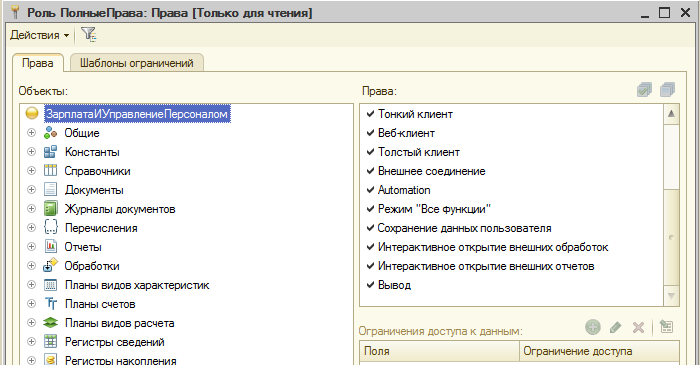The height and width of the screenshot is (365, 700).
Task: Expand the Общие tree node
Action: [31, 133]
